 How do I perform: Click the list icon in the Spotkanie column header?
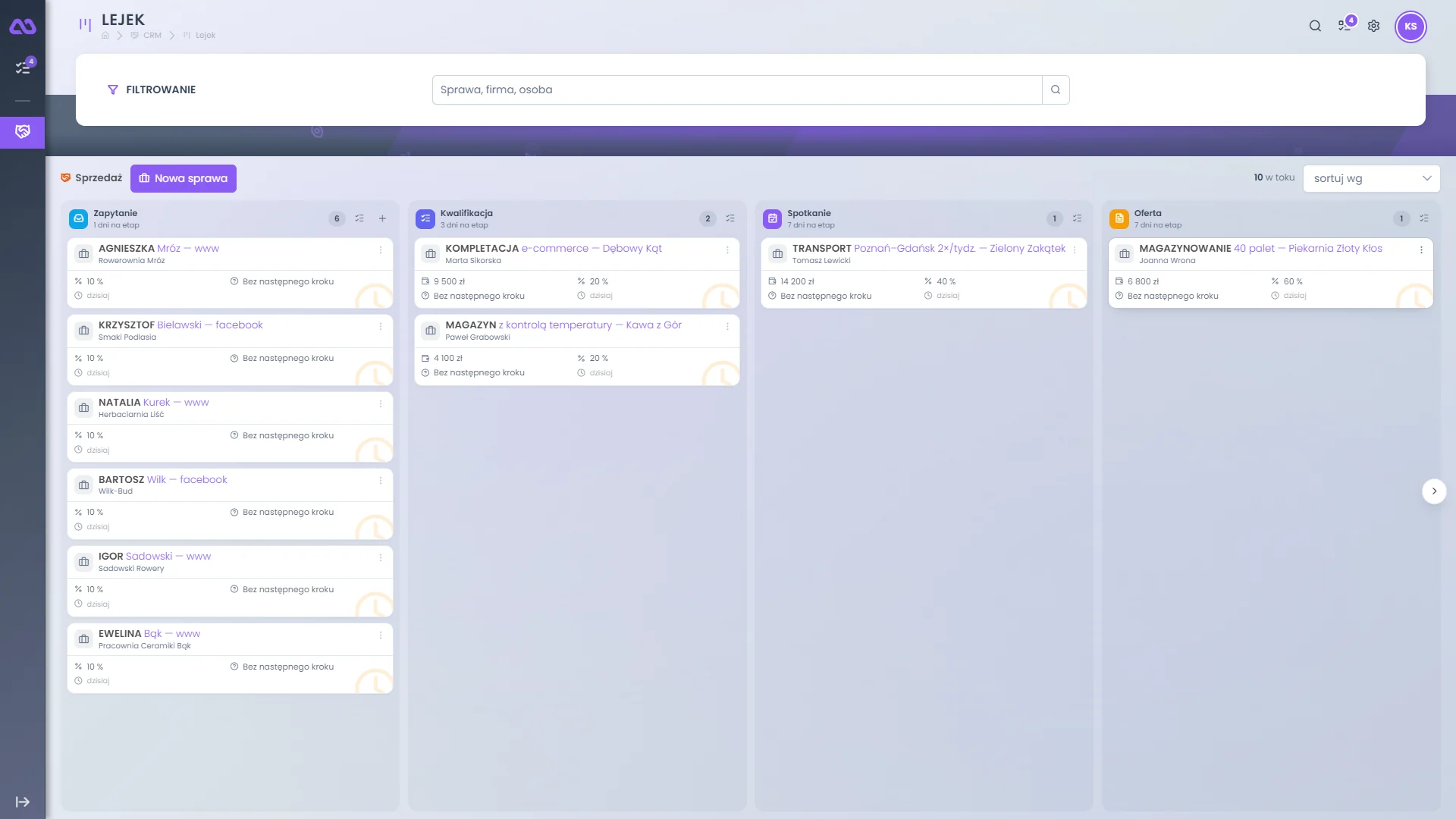[x=1078, y=218]
